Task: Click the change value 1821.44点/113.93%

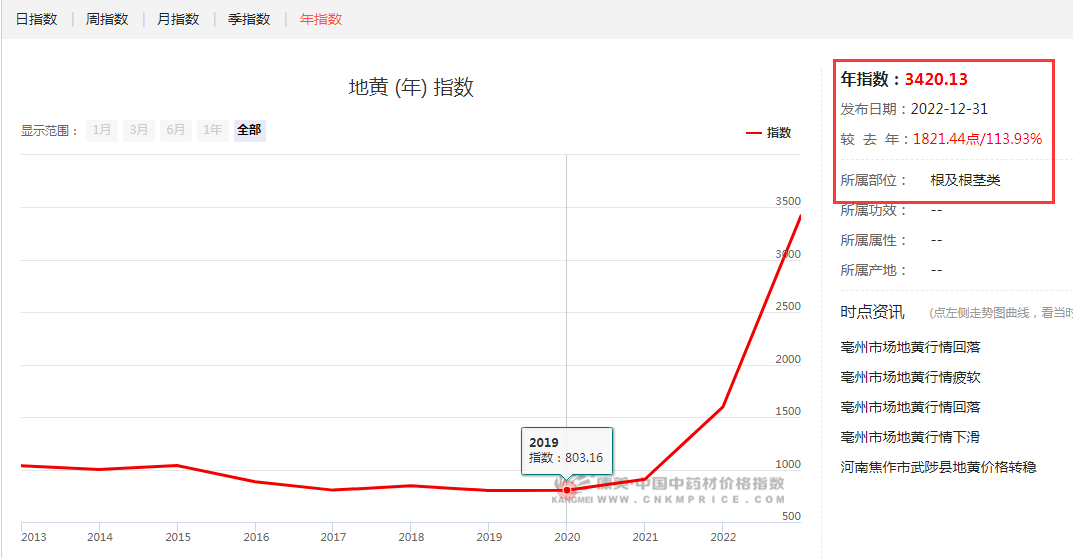Action: (x=977, y=139)
